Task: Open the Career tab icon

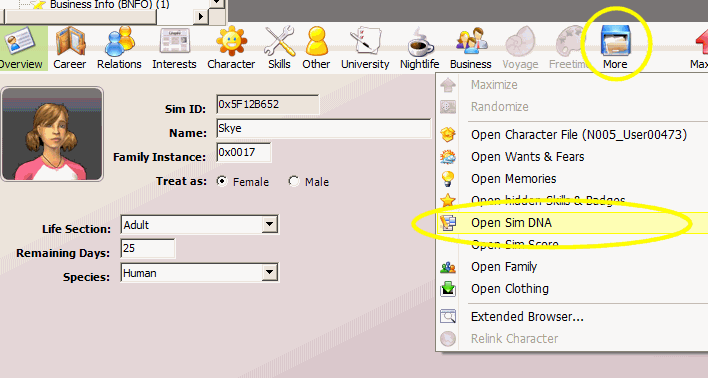Action: coord(70,41)
